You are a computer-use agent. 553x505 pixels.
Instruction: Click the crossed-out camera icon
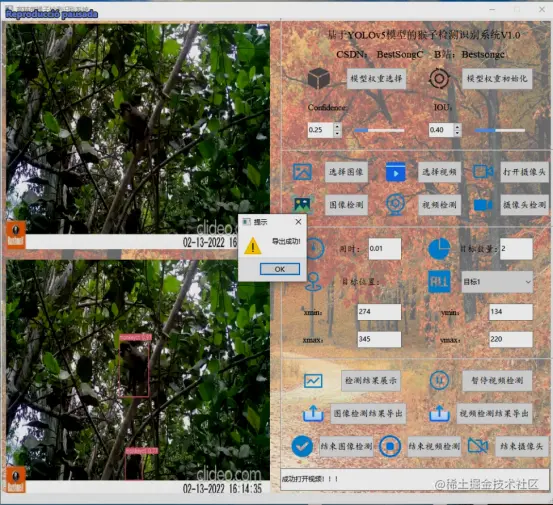478,446
